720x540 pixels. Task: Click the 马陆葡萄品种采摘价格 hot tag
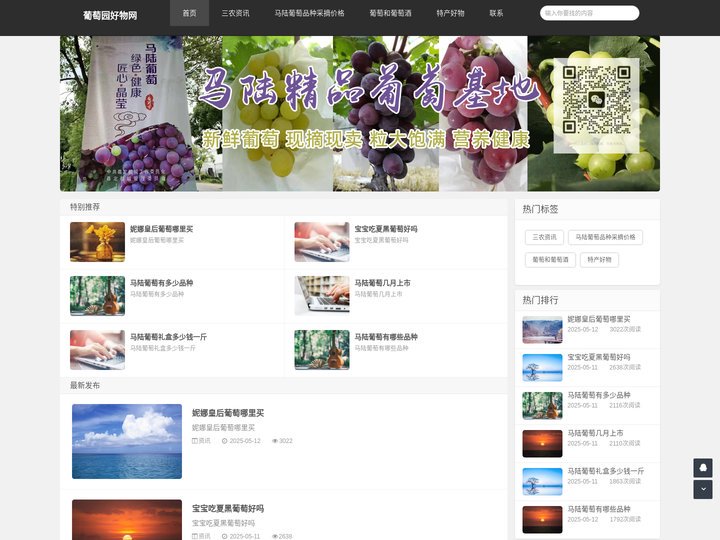pos(606,237)
